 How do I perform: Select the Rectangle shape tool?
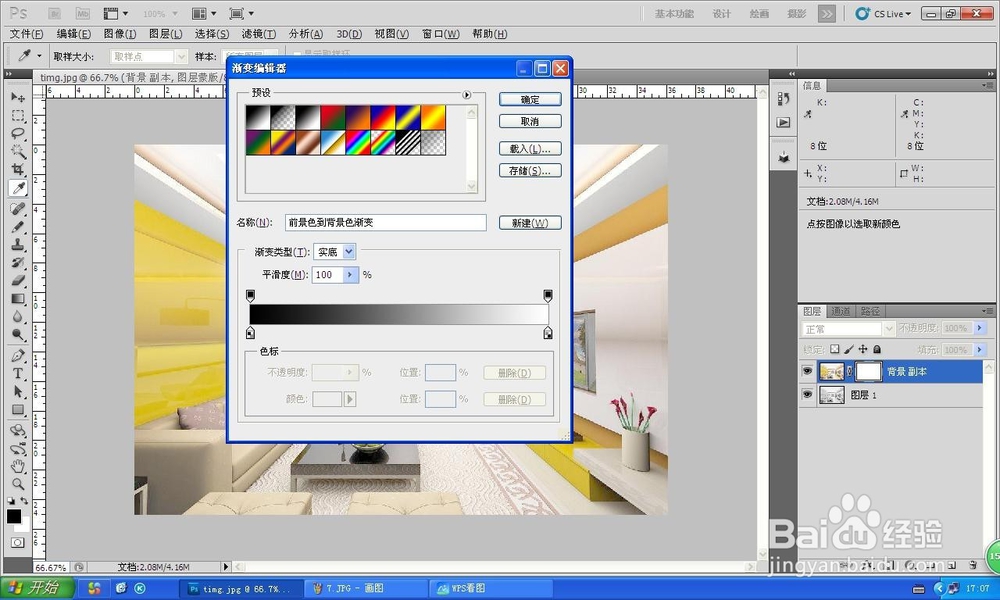click(18, 409)
